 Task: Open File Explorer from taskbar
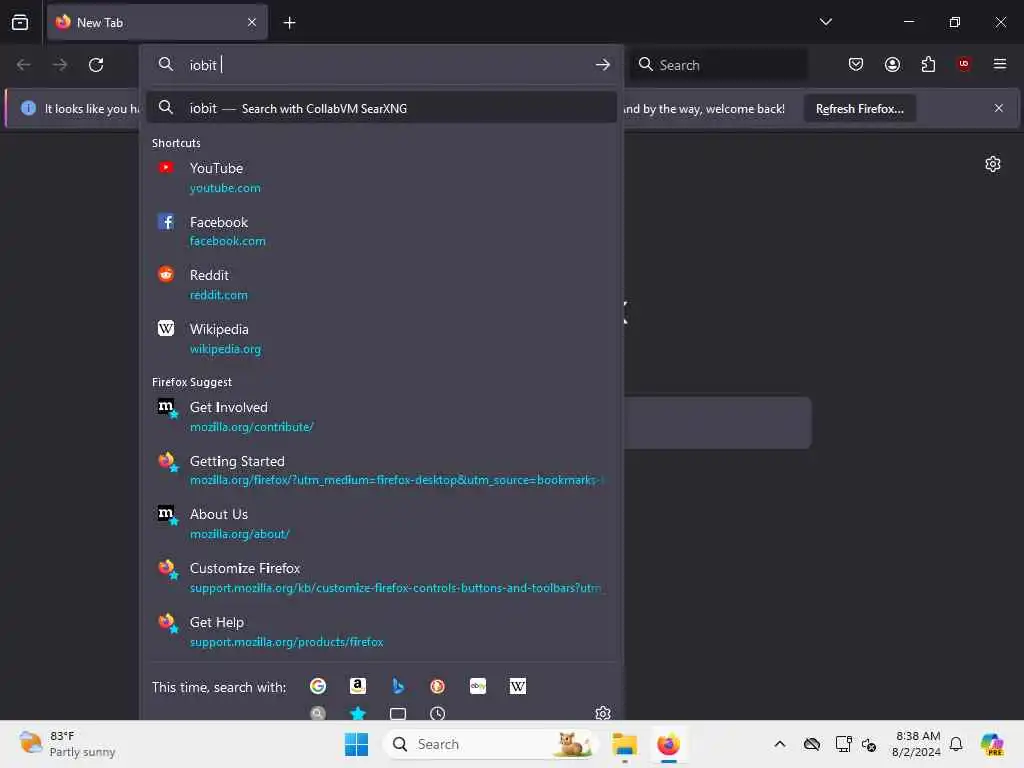pos(624,744)
